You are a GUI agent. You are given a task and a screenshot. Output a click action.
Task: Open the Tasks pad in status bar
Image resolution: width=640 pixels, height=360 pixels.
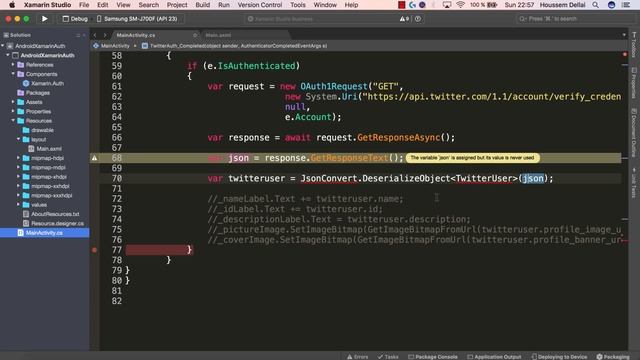[388, 356]
